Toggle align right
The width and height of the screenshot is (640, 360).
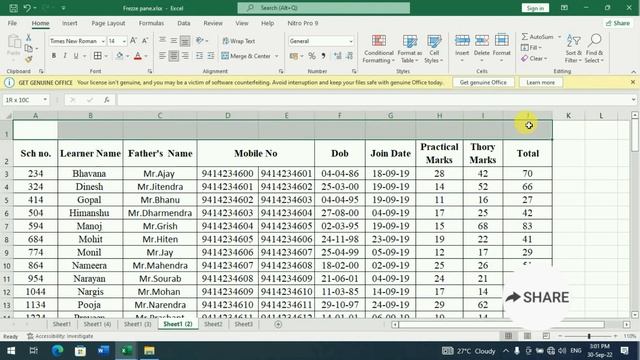(x=185, y=56)
